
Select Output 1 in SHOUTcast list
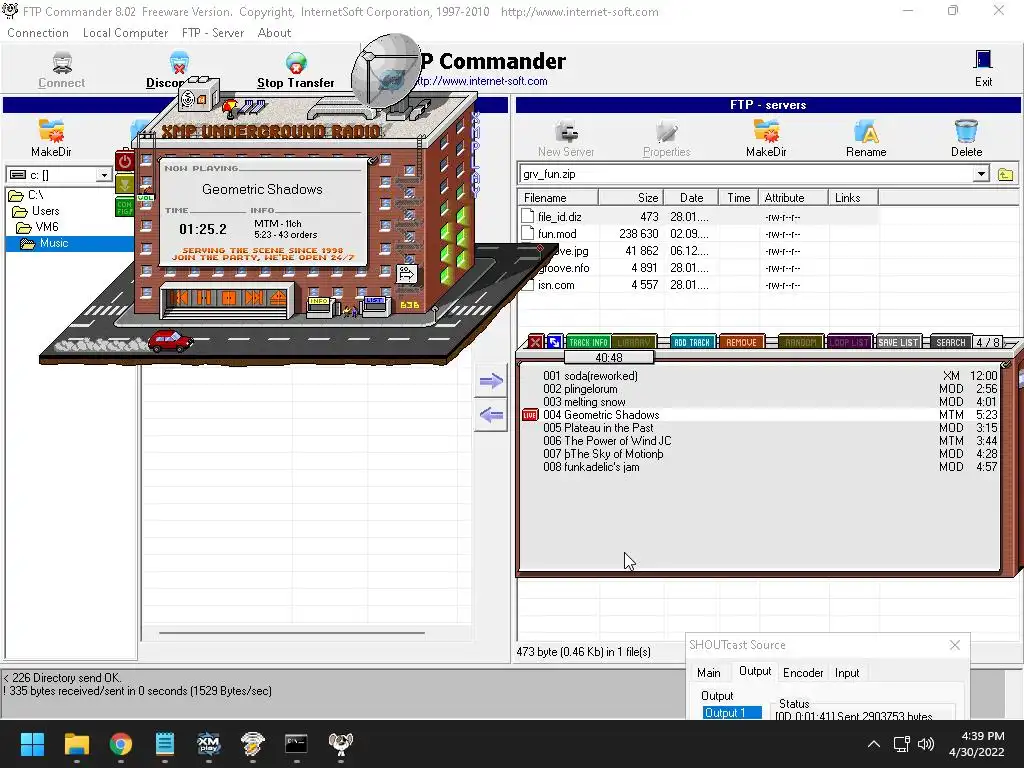click(x=731, y=712)
